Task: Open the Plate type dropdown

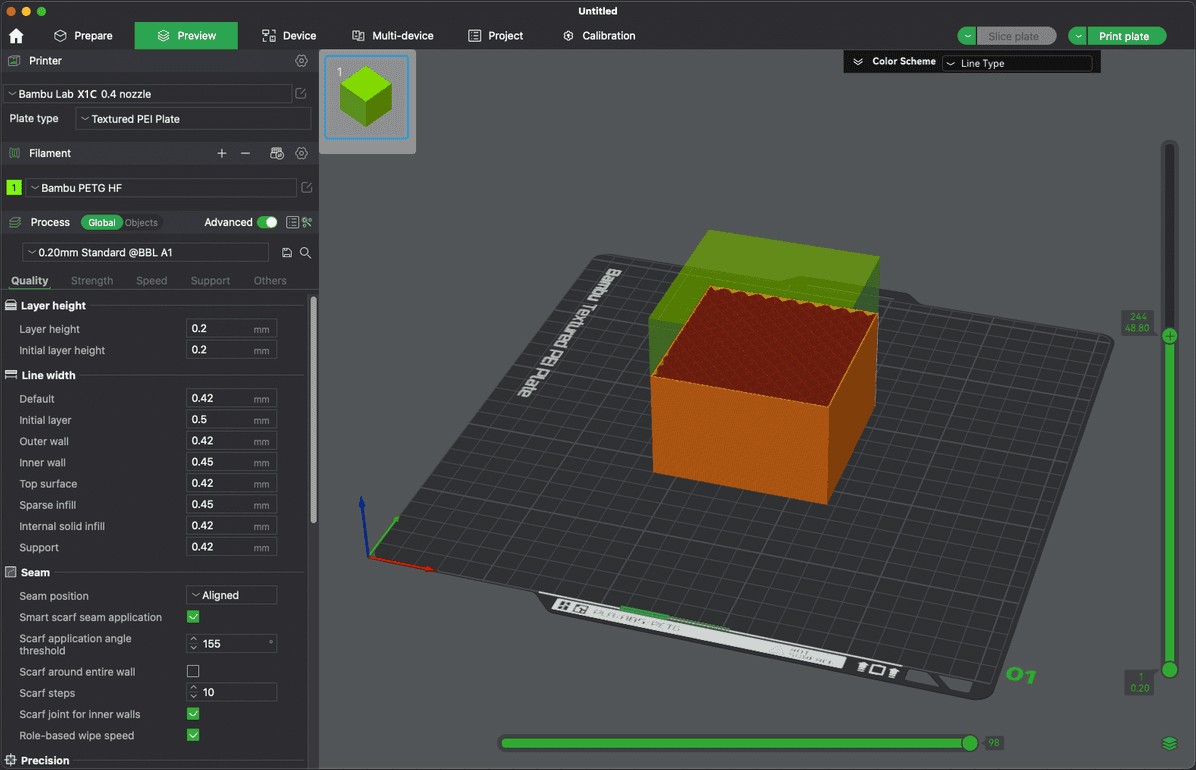Action: [x=194, y=119]
